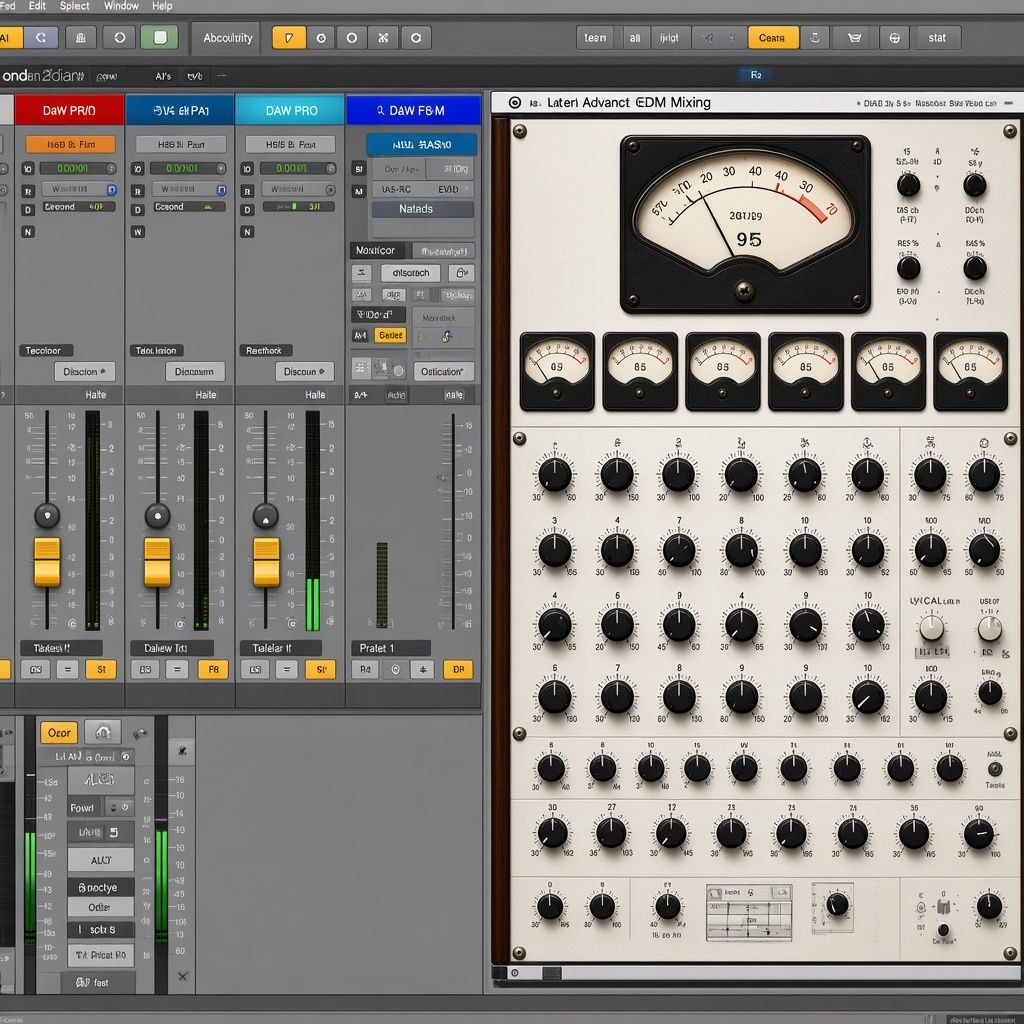Click the small icon button above the right master meter scale
1024x1024 pixels.
(182, 751)
